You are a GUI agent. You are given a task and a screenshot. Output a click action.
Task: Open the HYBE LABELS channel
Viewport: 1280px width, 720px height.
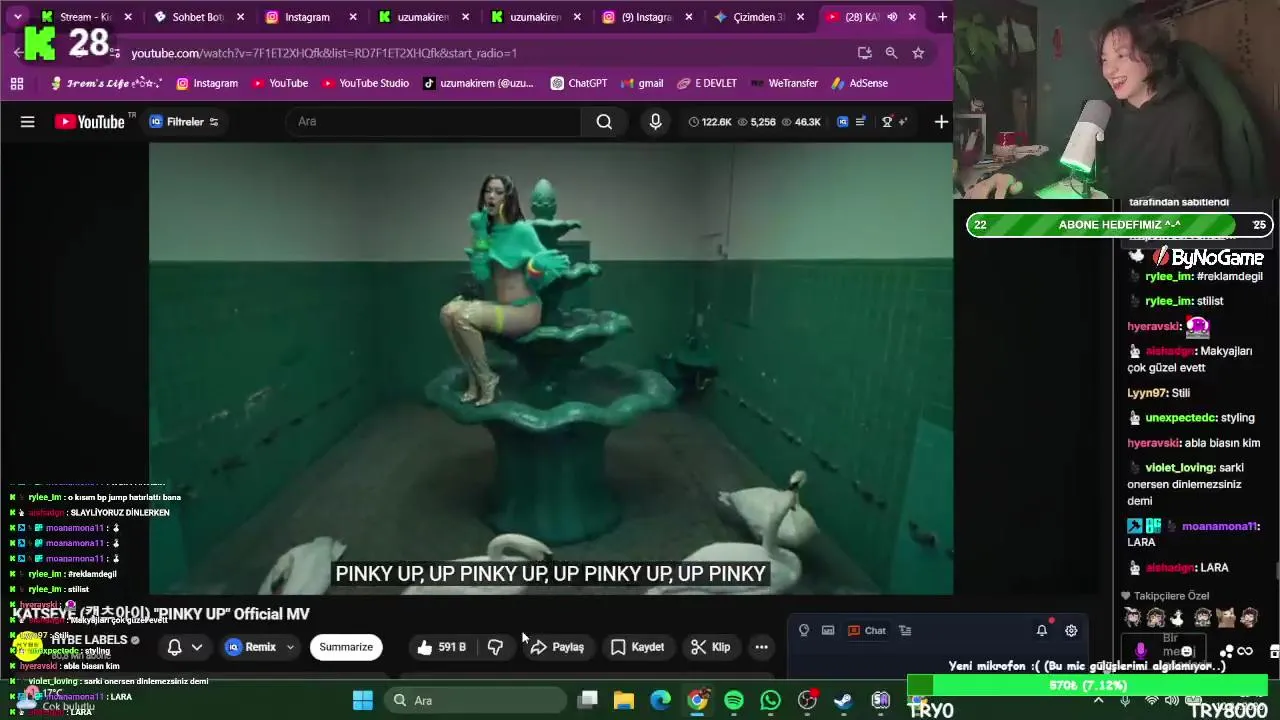pos(90,640)
